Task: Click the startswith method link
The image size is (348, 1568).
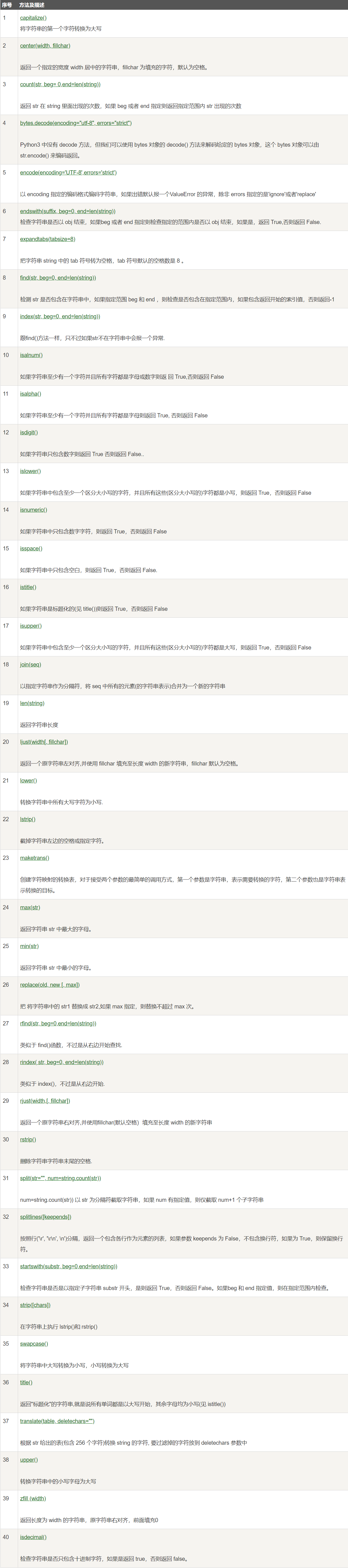Action: [x=69, y=1266]
